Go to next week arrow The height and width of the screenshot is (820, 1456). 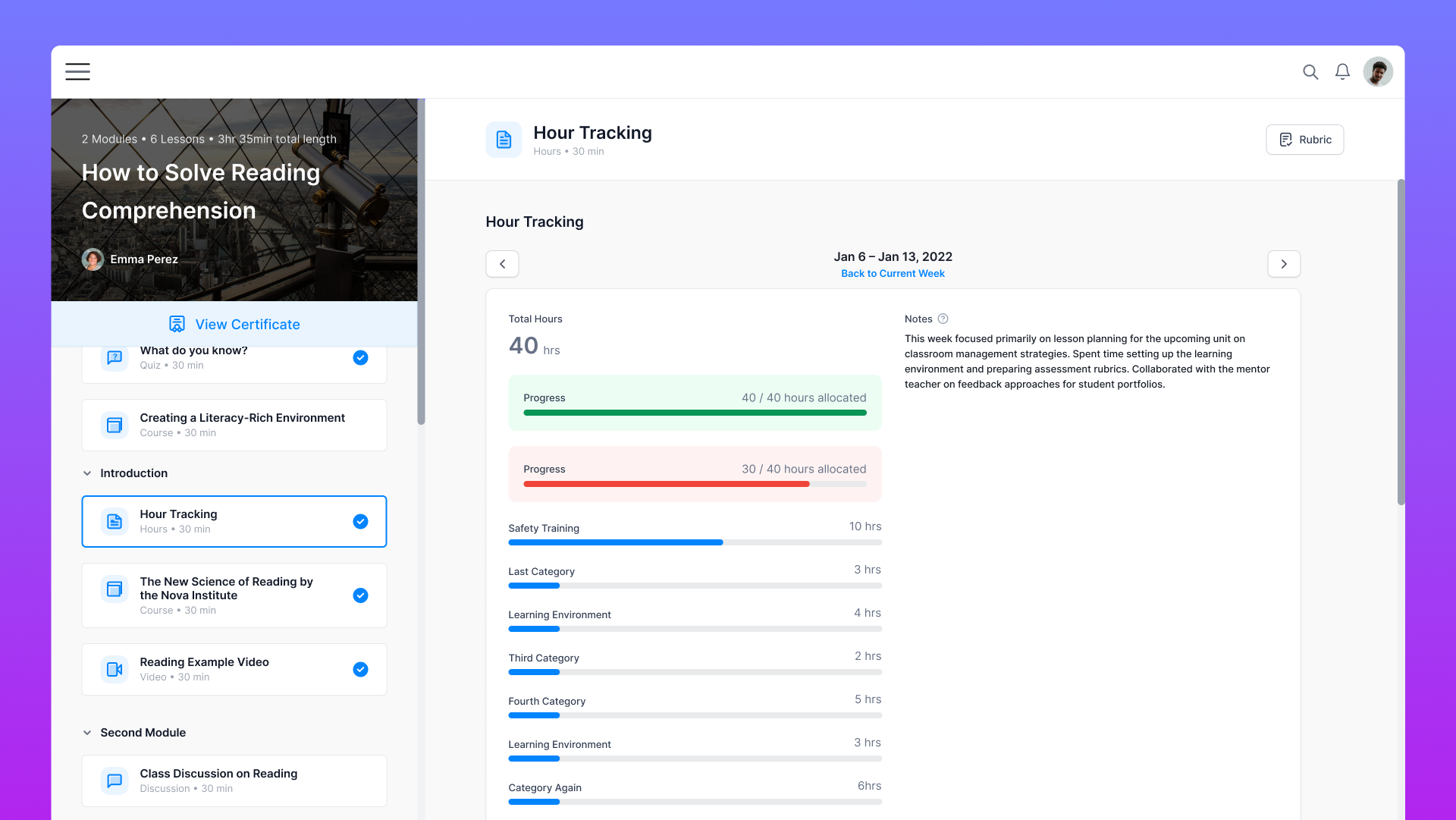(1284, 264)
